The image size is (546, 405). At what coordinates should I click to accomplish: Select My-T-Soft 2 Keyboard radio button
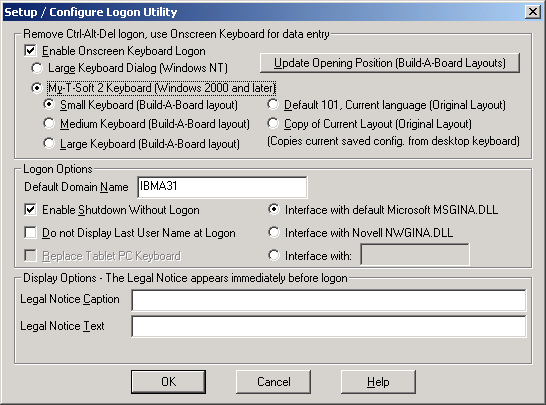(37, 88)
